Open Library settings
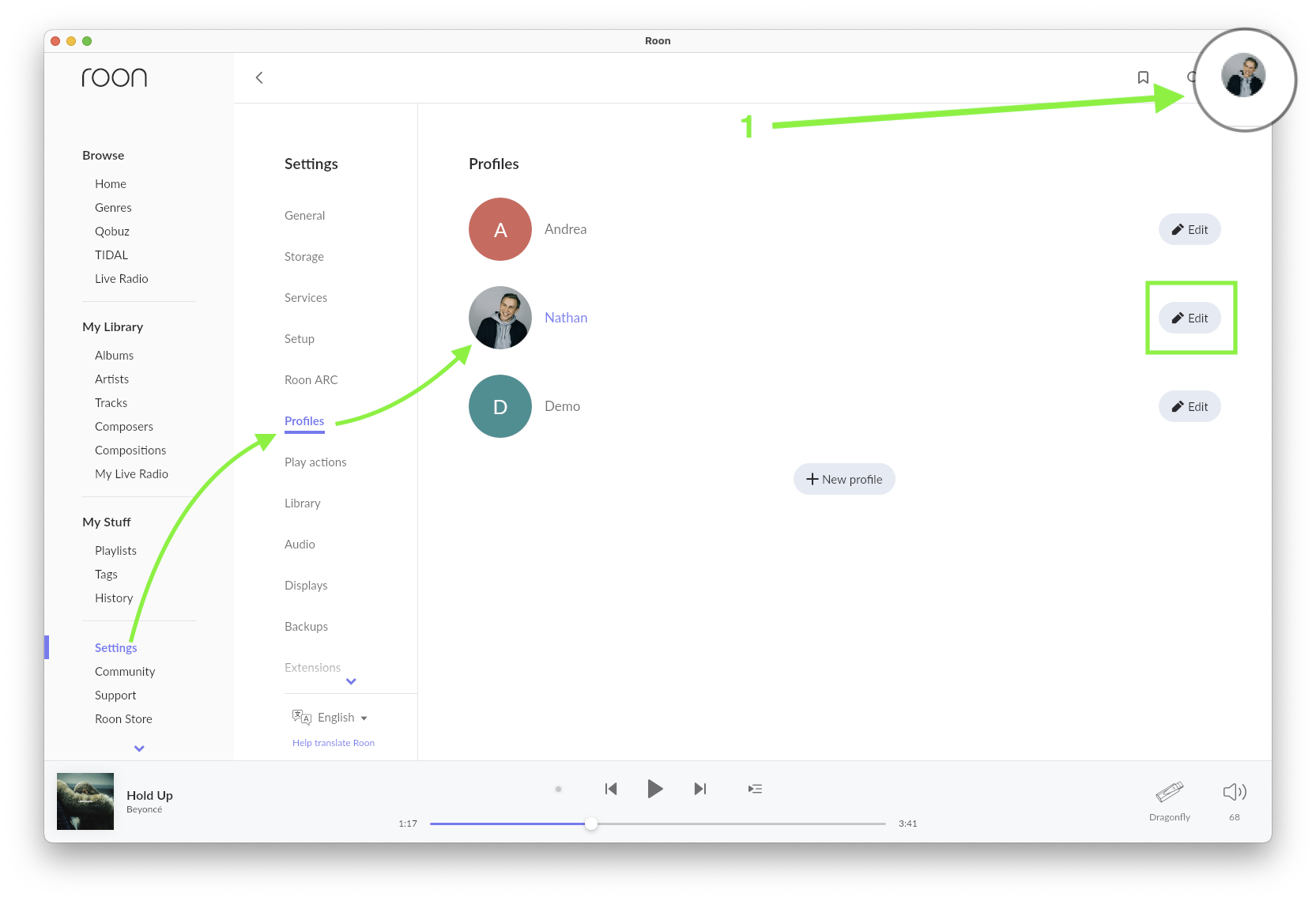The image size is (1316, 901). pos(303,503)
